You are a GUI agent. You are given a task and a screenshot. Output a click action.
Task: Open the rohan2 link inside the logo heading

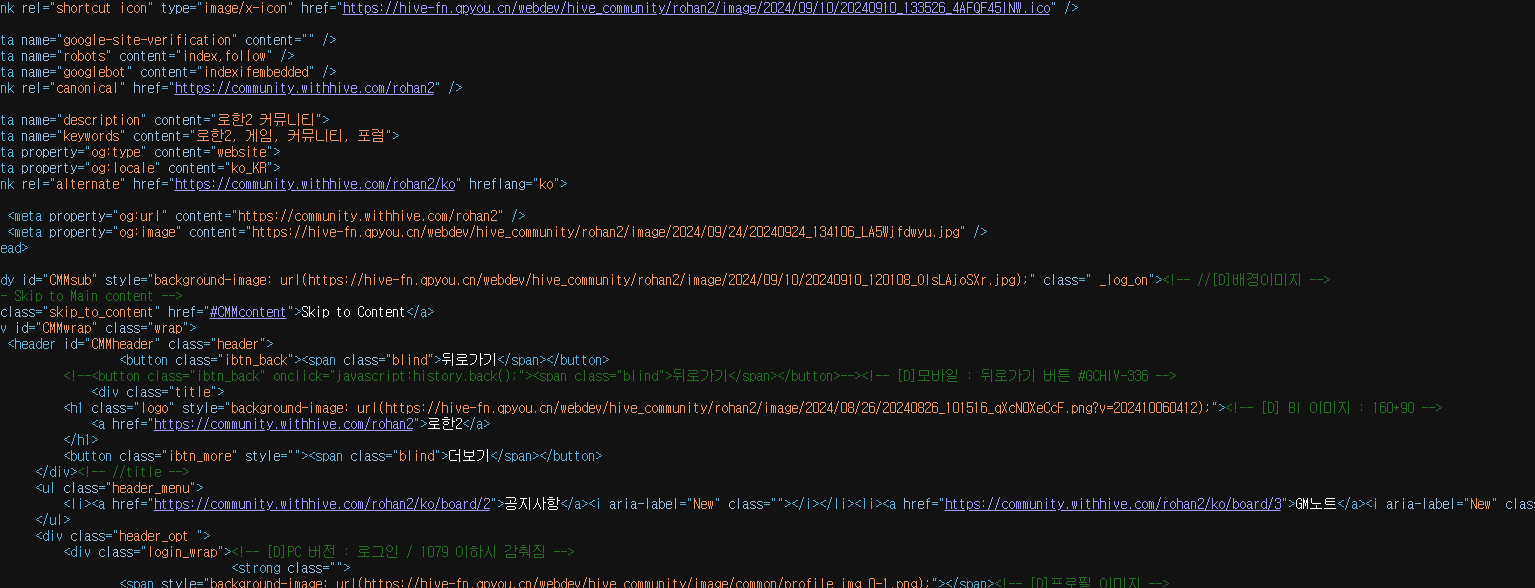[283, 424]
